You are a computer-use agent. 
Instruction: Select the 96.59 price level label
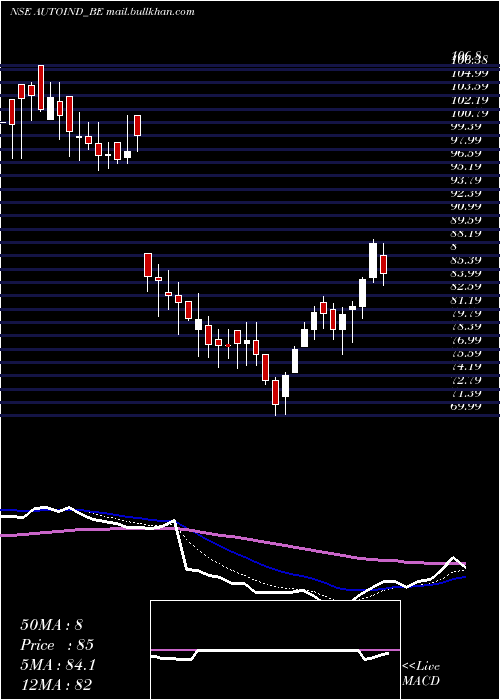tap(467, 154)
